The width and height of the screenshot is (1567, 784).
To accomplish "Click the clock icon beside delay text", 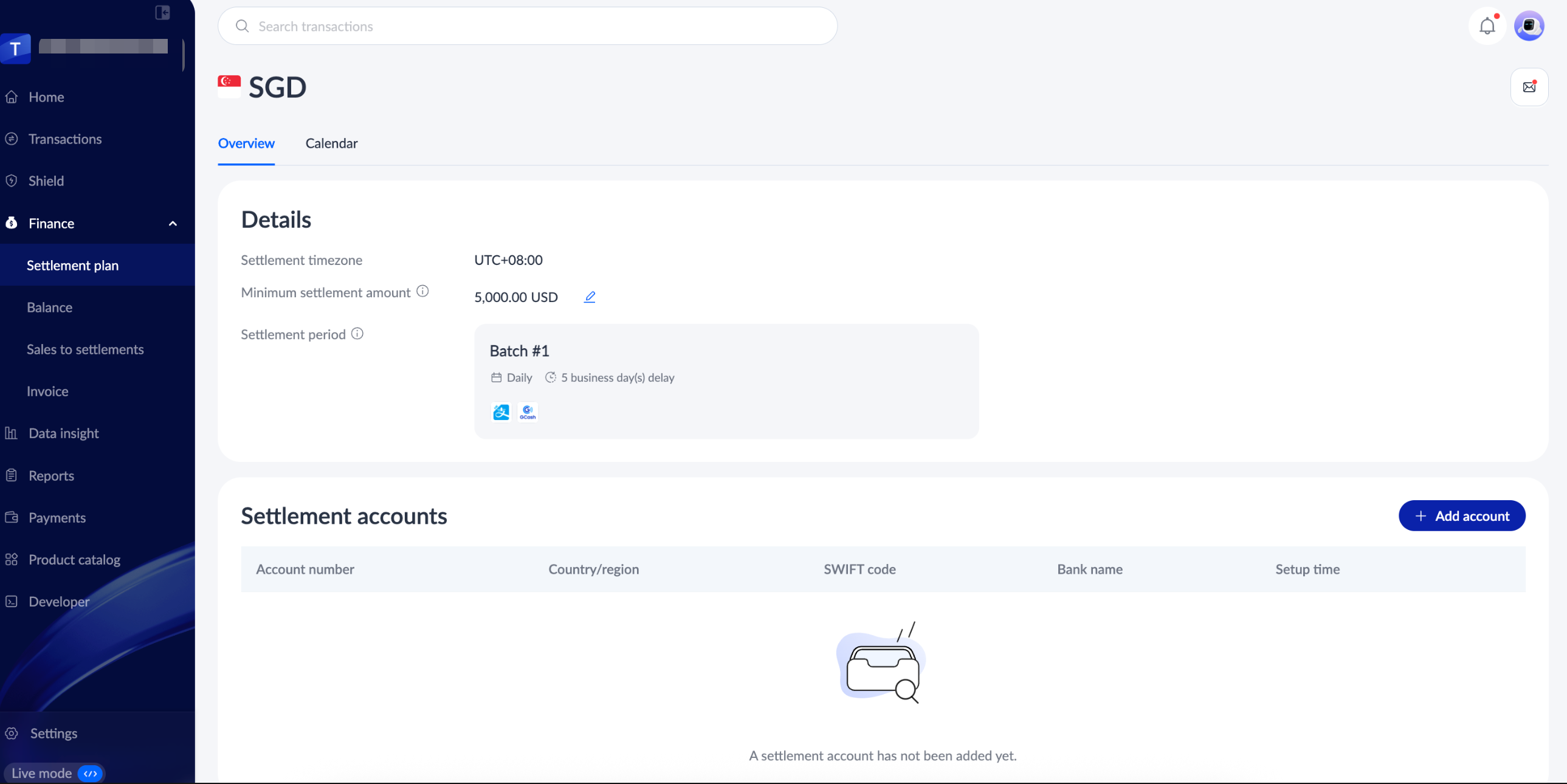I will point(551,377).
